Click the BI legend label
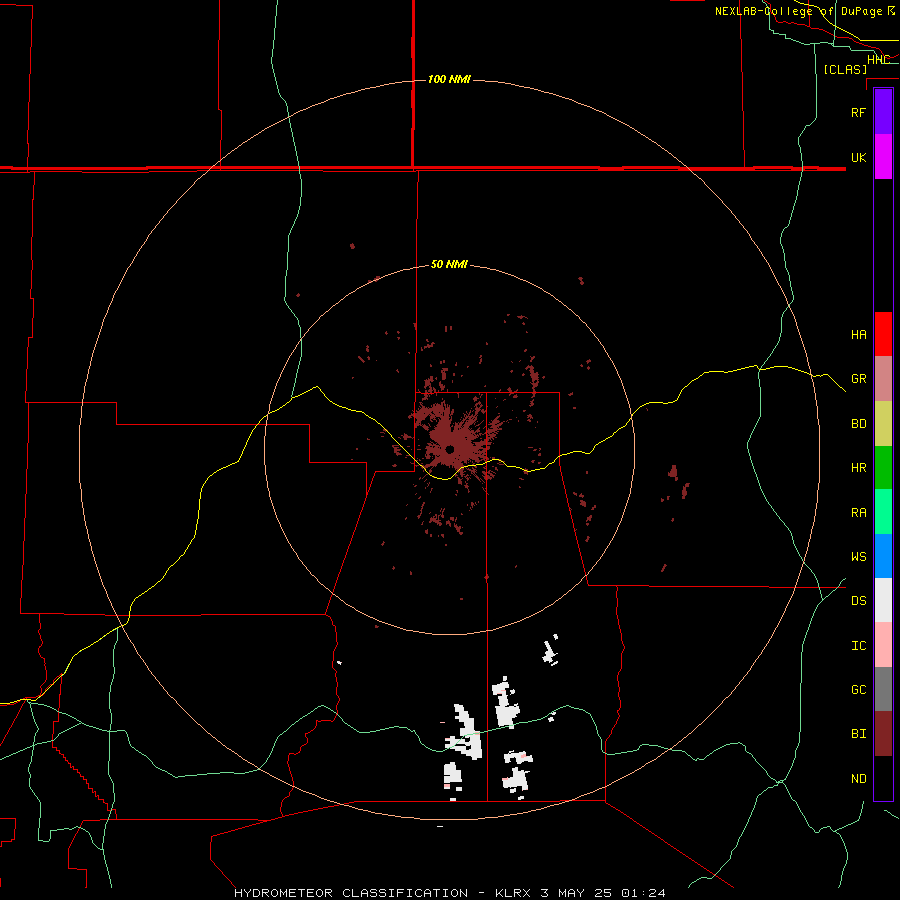The width and height of the screenshot is (900, 900). pos(858,734)
